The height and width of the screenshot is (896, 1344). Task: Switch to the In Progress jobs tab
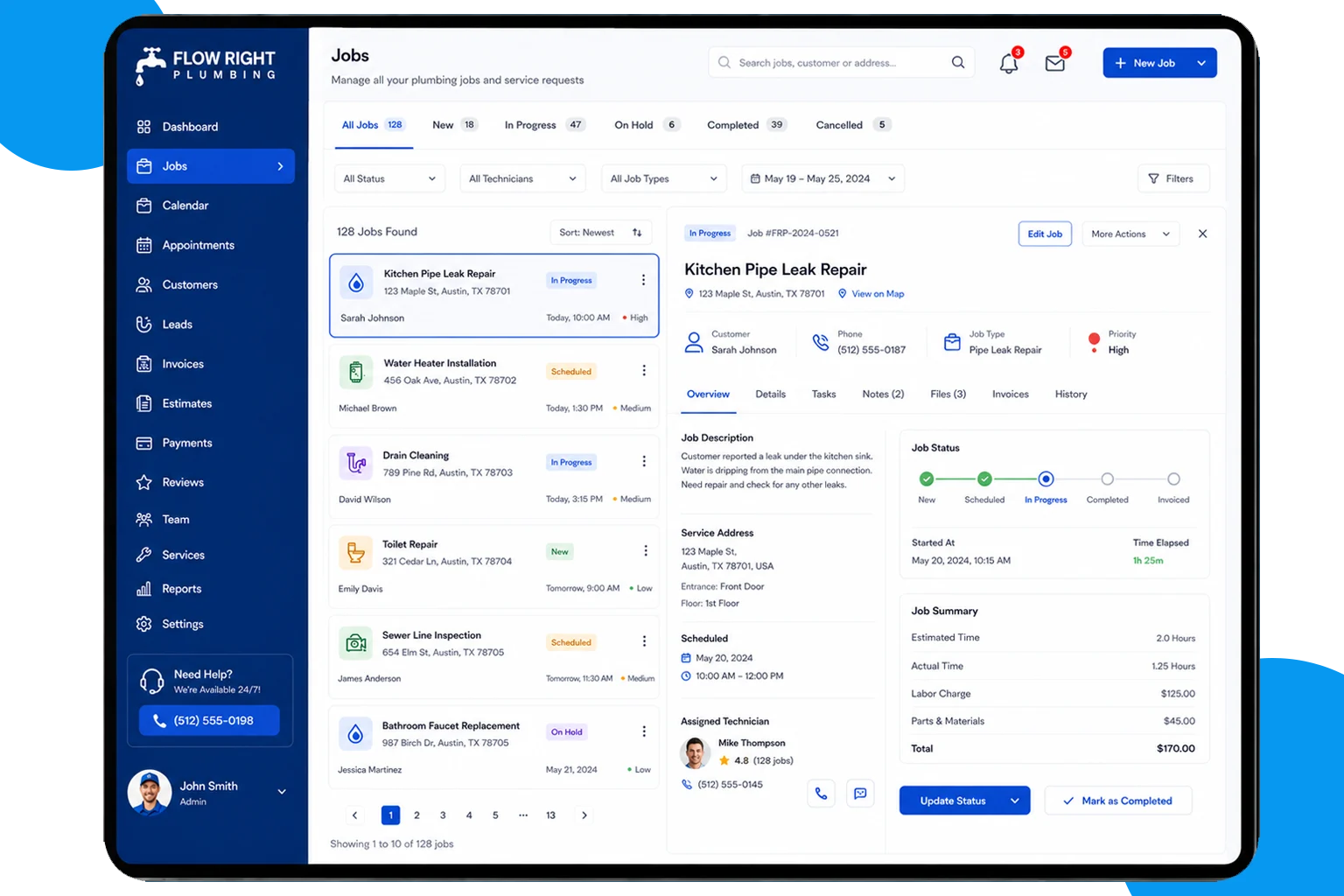(x=544, y=125)
